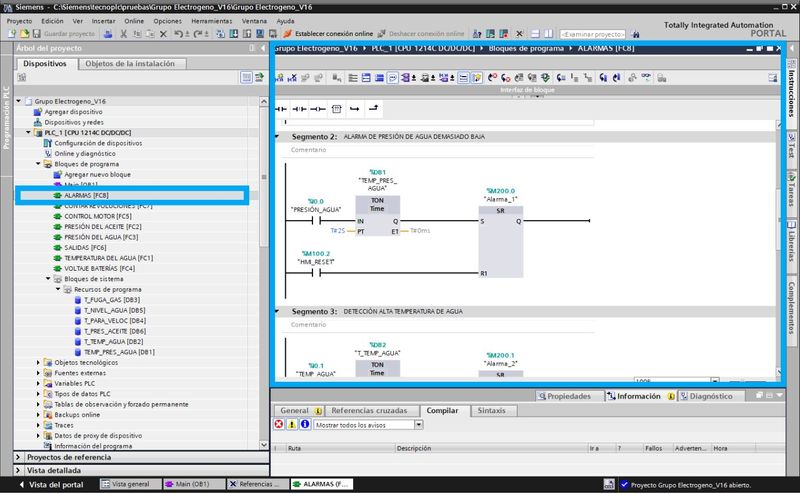Viewport: 800px width, 494px height.
Task: Click the delete network icon in the editor toolbar
Action: 292,78
